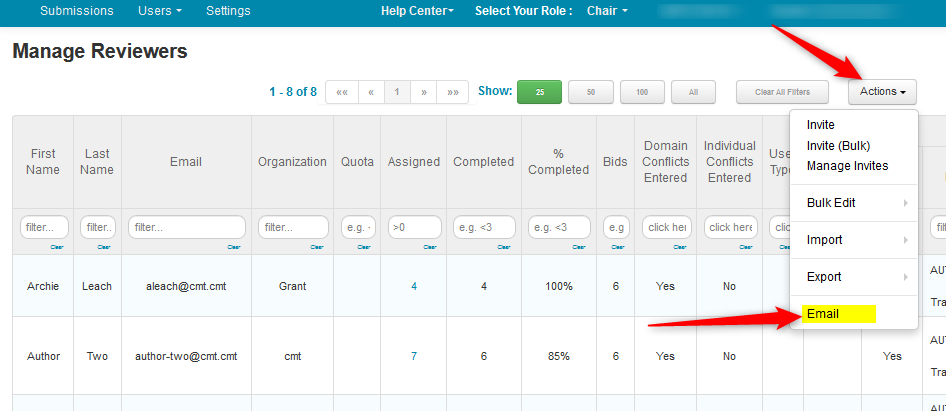Show 100 rows per page
This screenshot has height=411, width=946.
pyautogui.click(x=642, y=92)
